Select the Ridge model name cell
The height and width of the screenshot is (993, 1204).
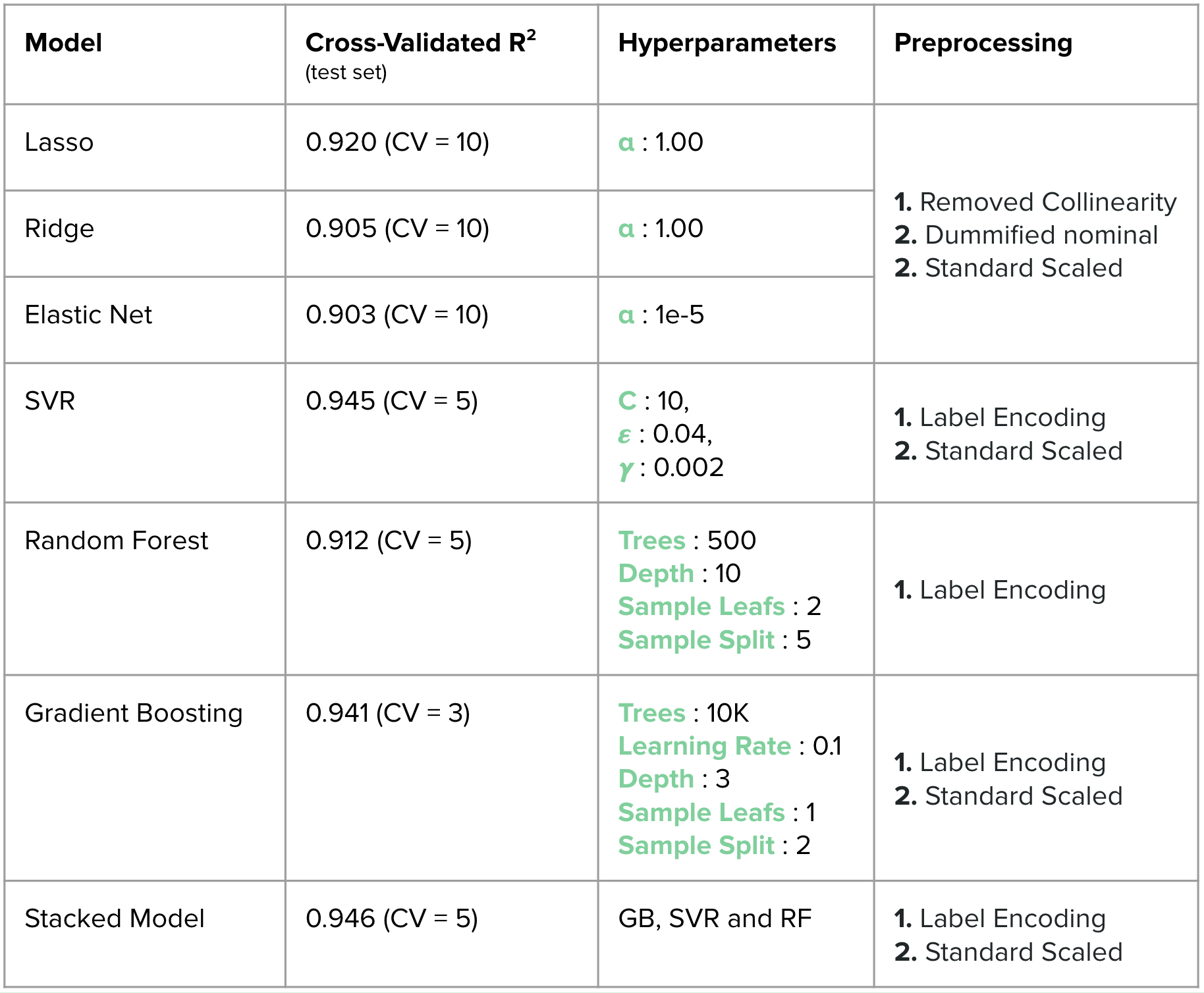(x=59, y=229)
